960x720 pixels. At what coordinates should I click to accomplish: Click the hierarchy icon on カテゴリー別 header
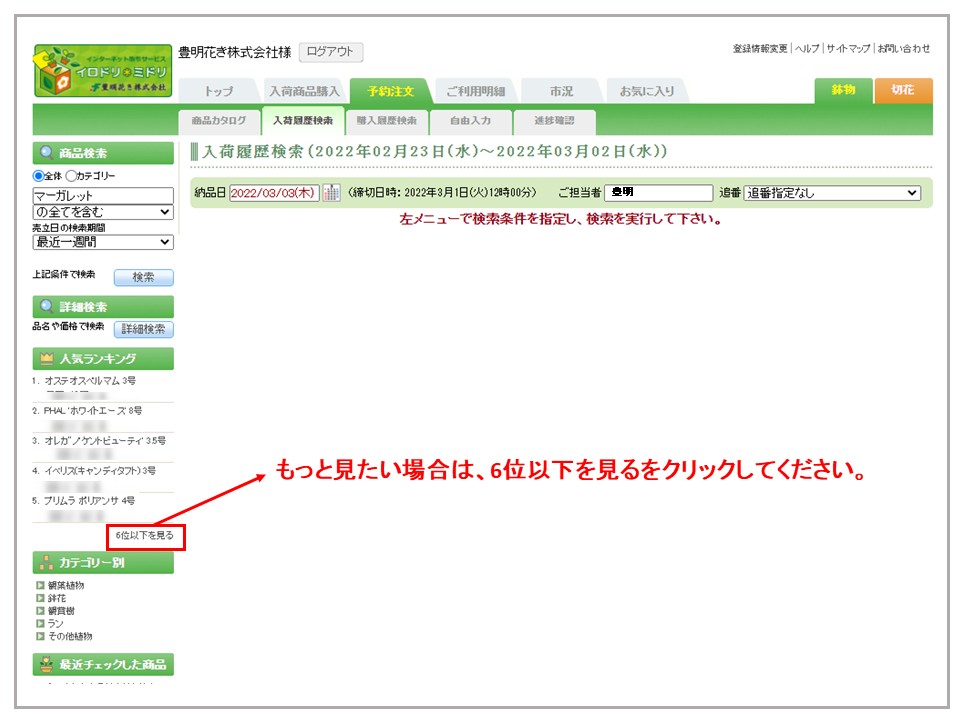pyautogui.click(x=46, y=563)
